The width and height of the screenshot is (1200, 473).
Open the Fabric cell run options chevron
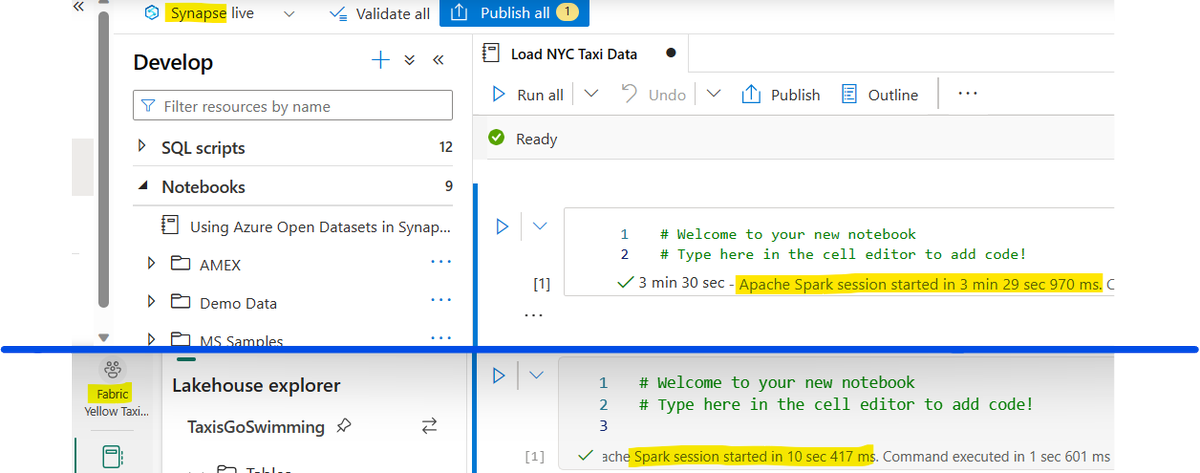coord(537,376)
